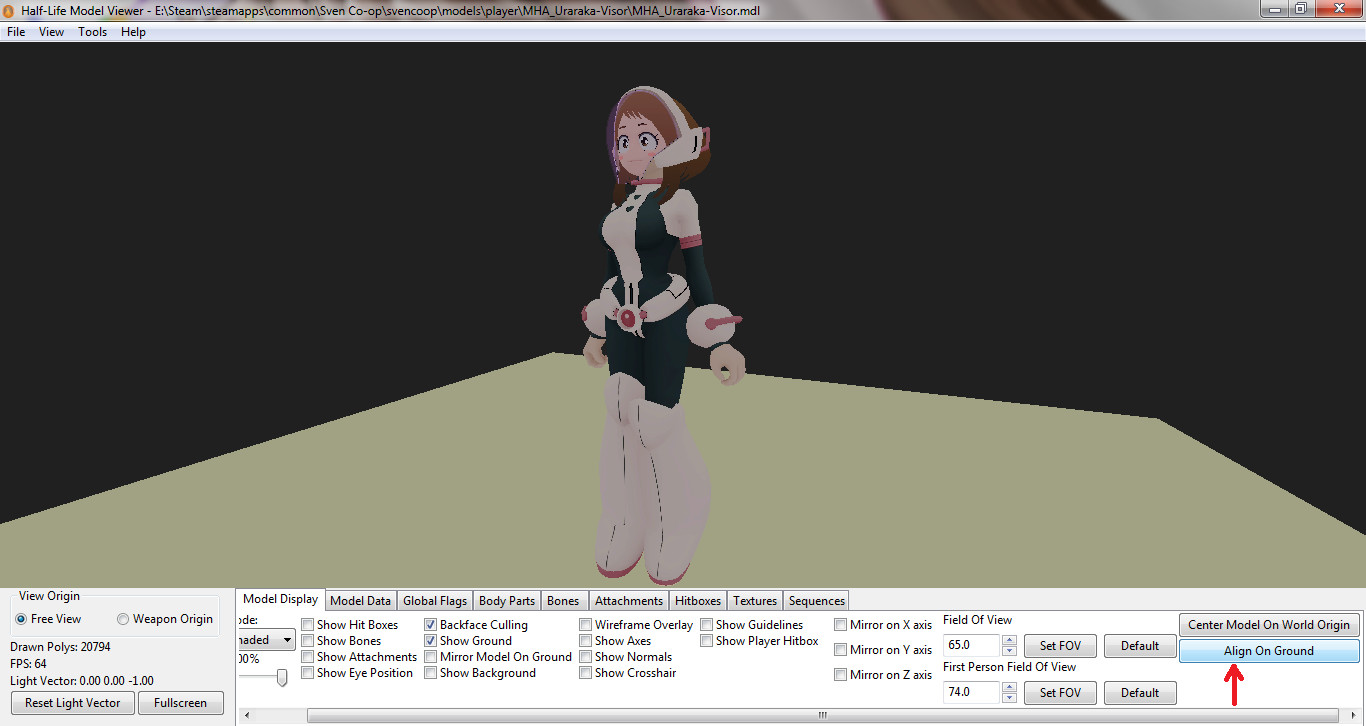Click the 'Drawn Polys: 20794' status text
1366x726 pixels.
tap(60, 647)
